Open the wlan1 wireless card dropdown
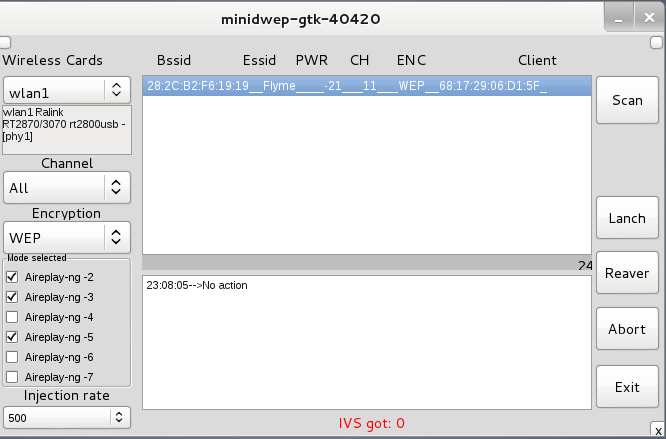 [67, 90]
